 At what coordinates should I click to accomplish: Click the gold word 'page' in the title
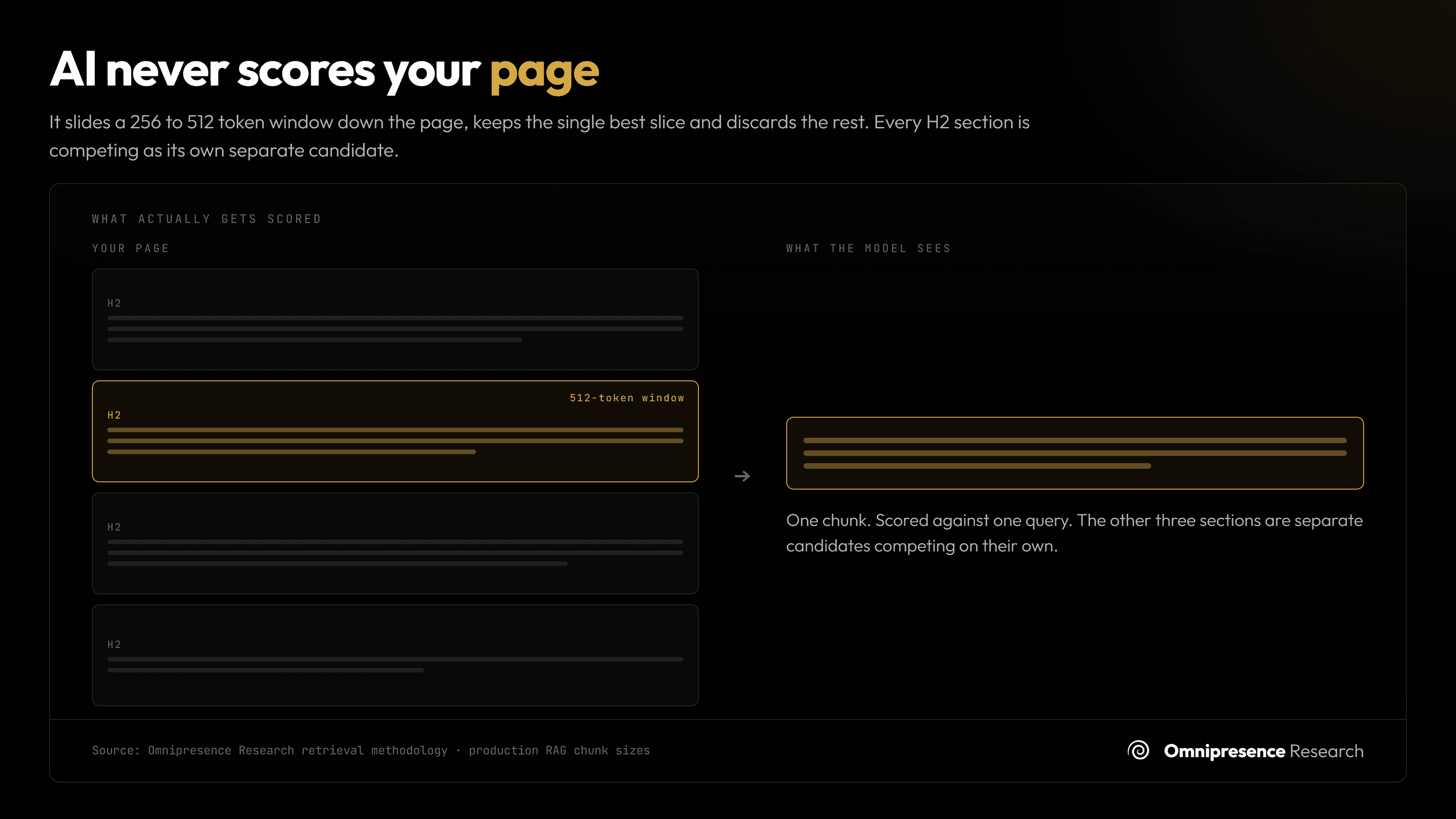[544, 72]
